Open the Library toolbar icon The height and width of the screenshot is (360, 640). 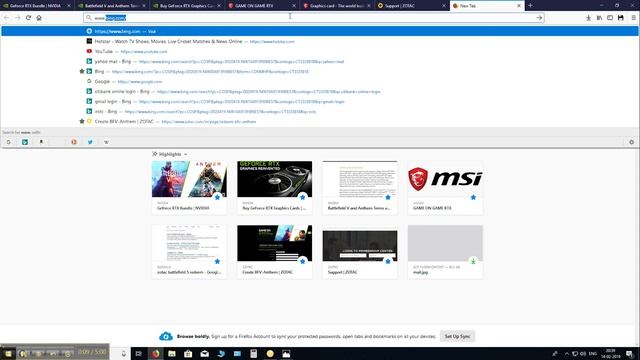tap(599, 18)
